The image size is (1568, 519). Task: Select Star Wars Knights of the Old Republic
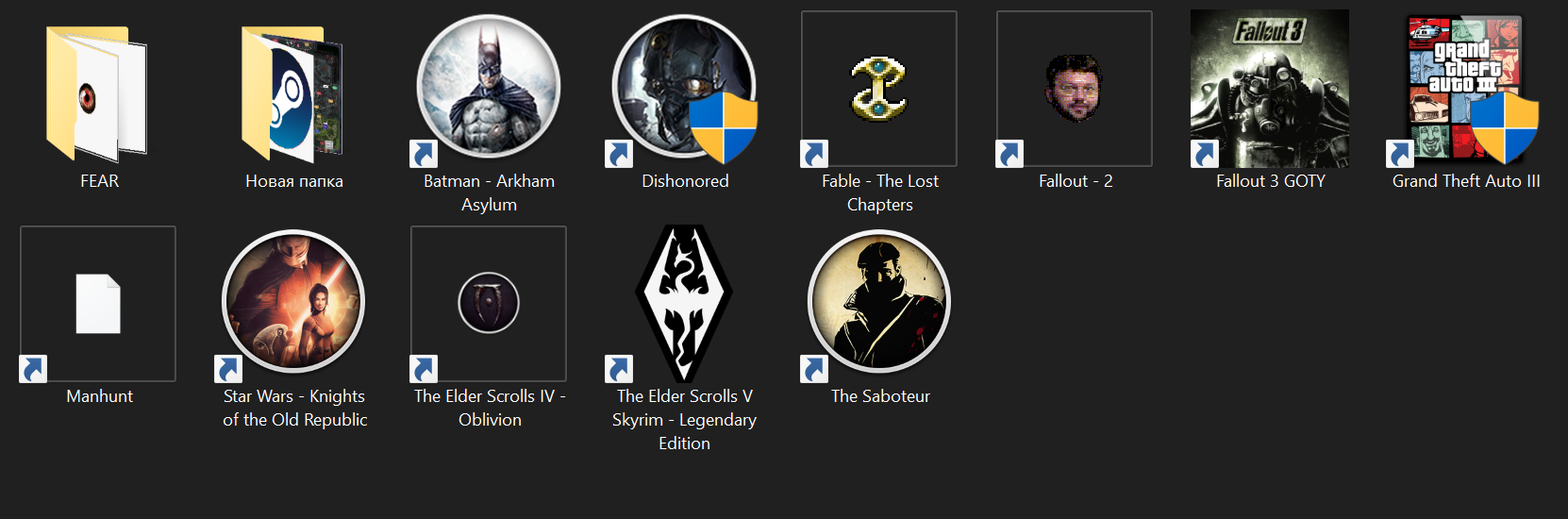(x=293, y=304)
